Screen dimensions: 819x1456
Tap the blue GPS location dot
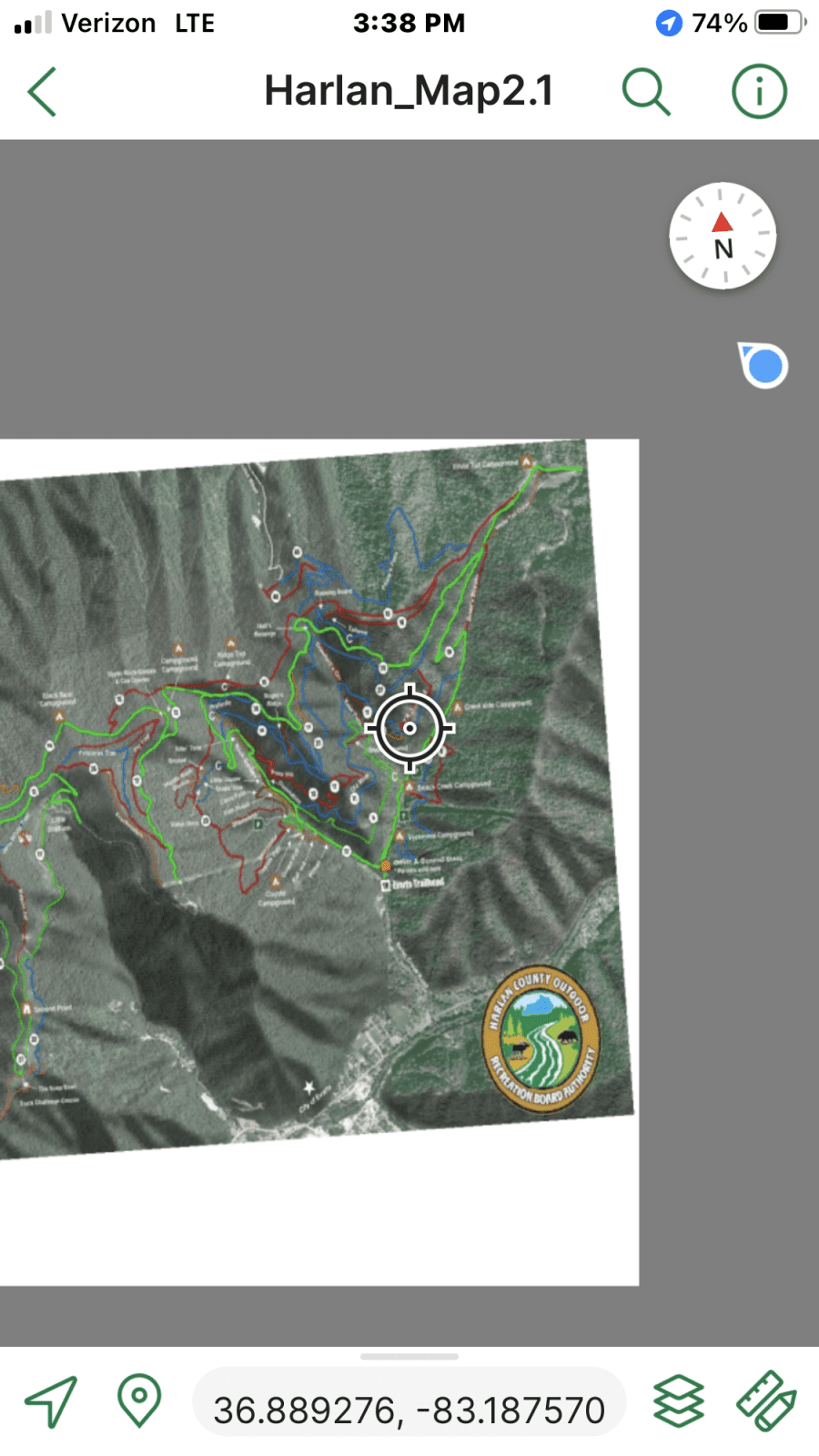tap(764, 366)
